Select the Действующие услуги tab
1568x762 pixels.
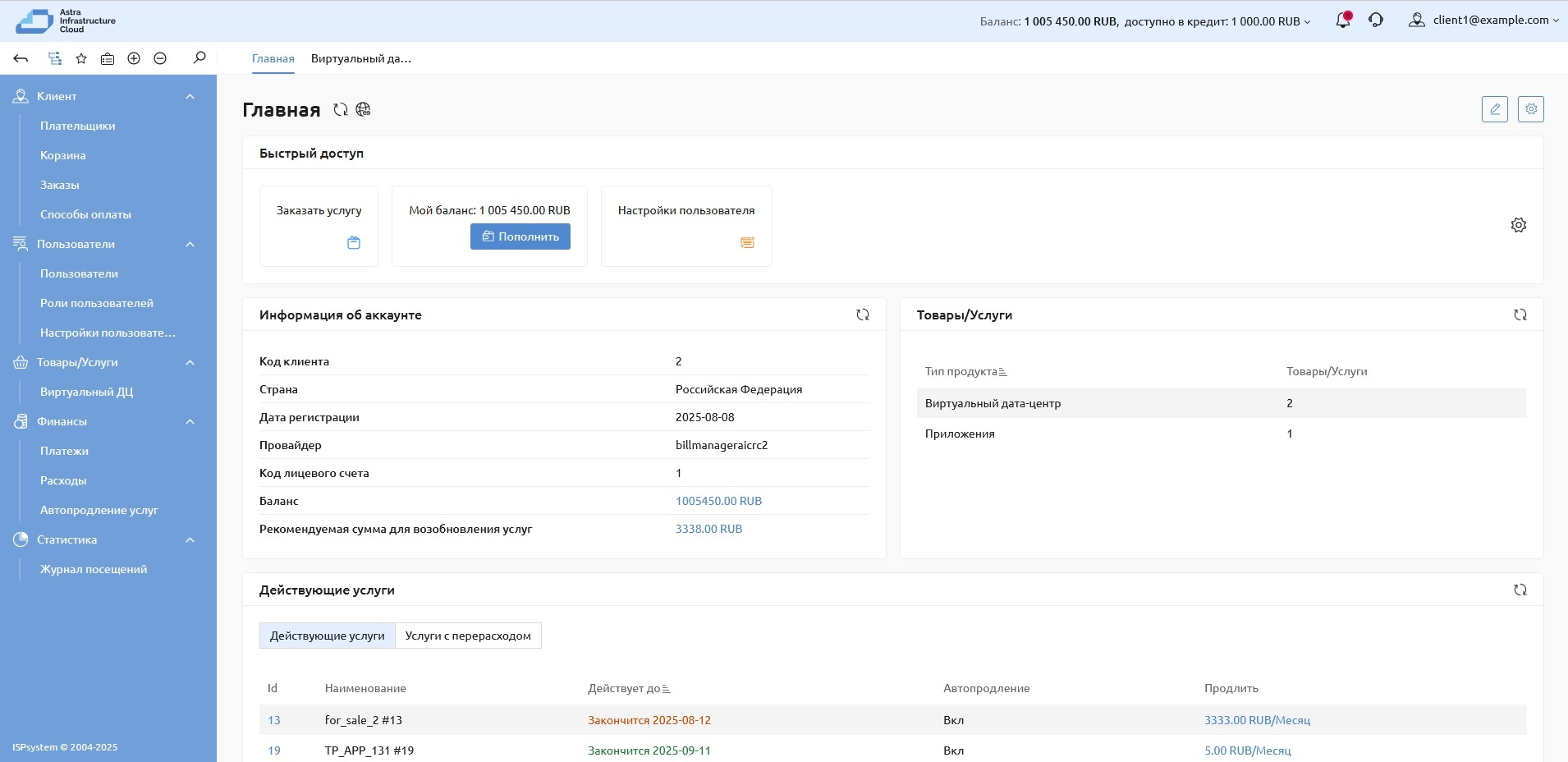(328, 636)
